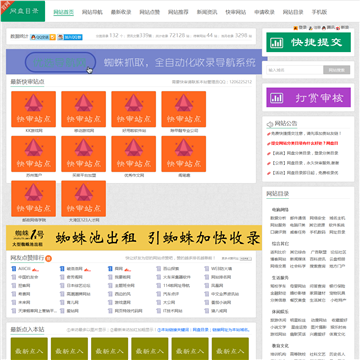Open the 【公告】网盘目录 announcement
360x360 pixels.
(305, 163)
